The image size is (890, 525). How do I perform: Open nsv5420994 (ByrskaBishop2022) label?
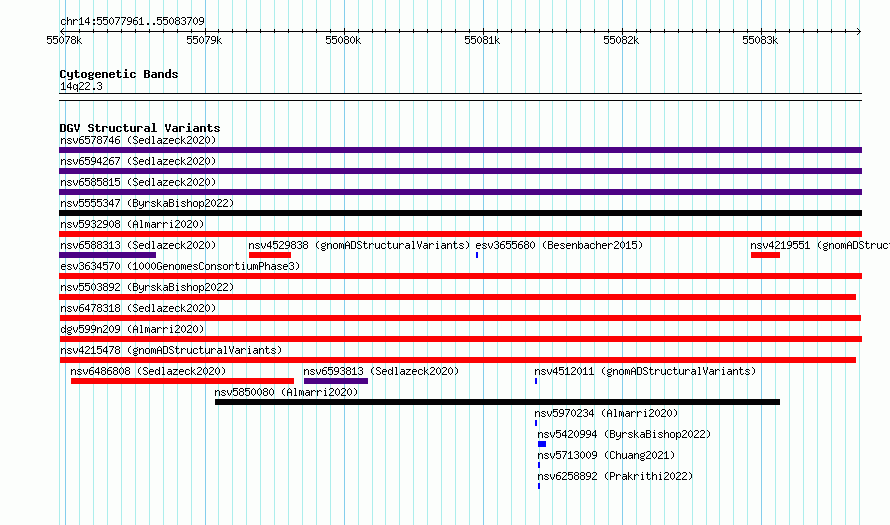click(x=624, y=434)
